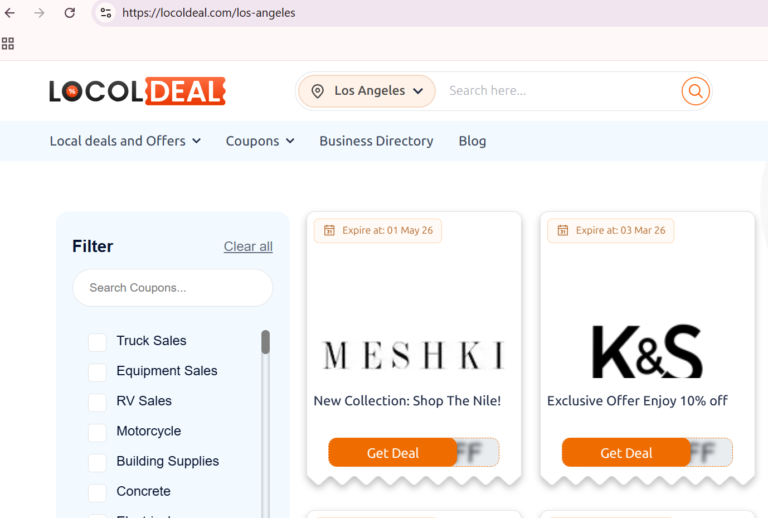768x518 pixels.
Task: Click the Expire at: 01 May 26 badge
Action: (378, 230)
